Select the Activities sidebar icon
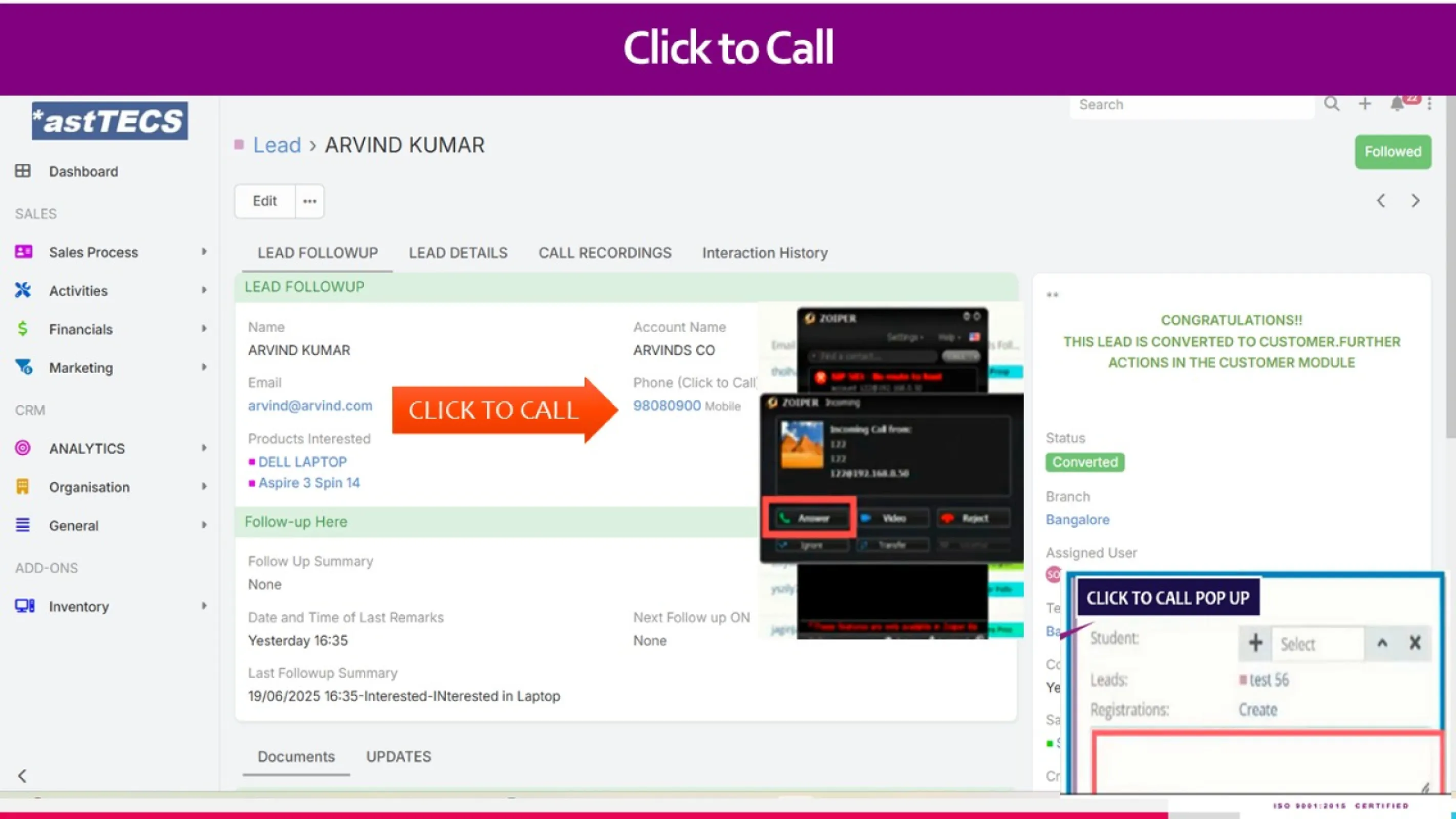1456x819 pixels. (x=23, y=290)
